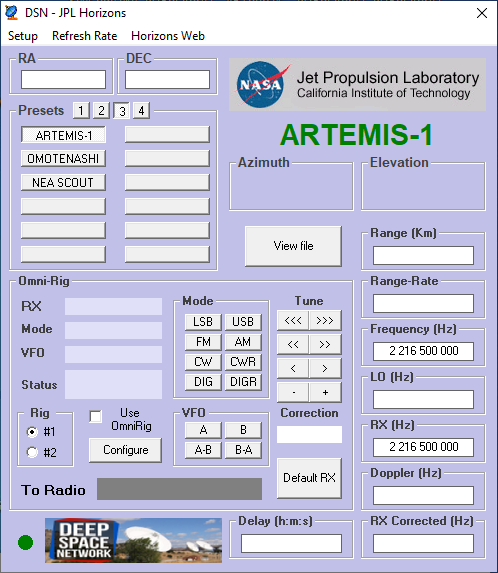Select the ARTEMIS-1 preset
498x573 pixels.
(x=64, y=135)
